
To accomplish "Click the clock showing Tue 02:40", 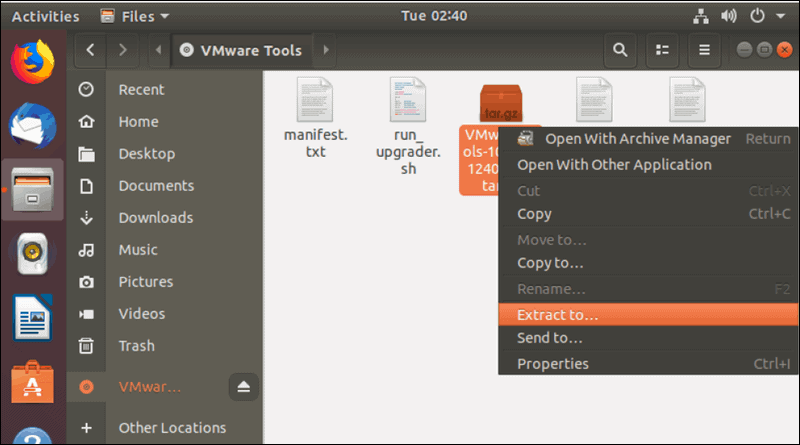I will pos(434,16).
